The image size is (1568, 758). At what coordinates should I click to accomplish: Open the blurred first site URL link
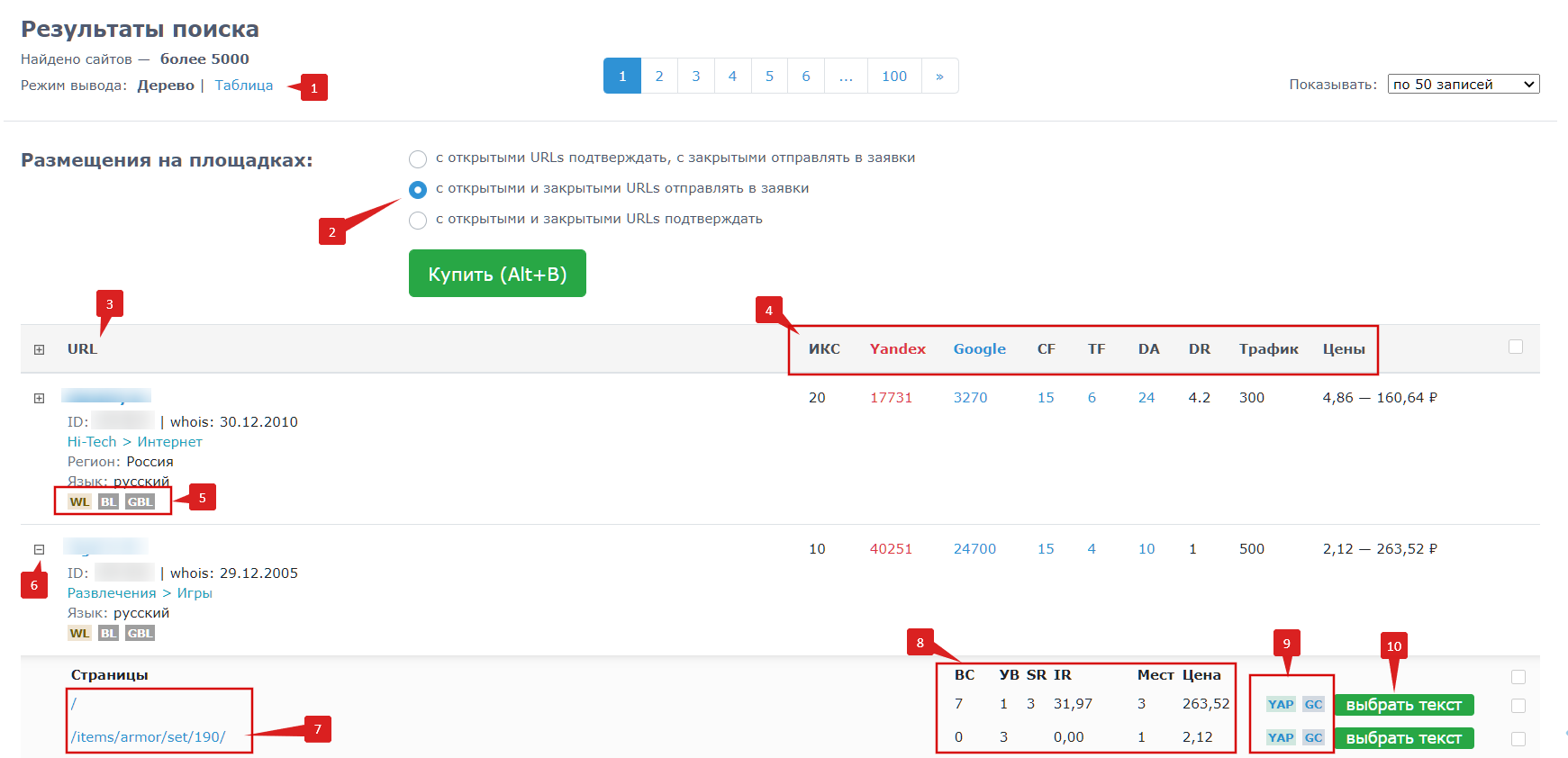(x=106, y=396)
